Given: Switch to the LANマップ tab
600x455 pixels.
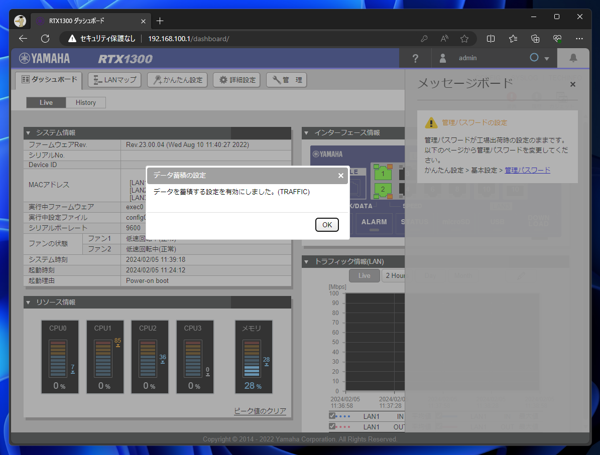Looking at the screenshot, I should coord(113,80).
